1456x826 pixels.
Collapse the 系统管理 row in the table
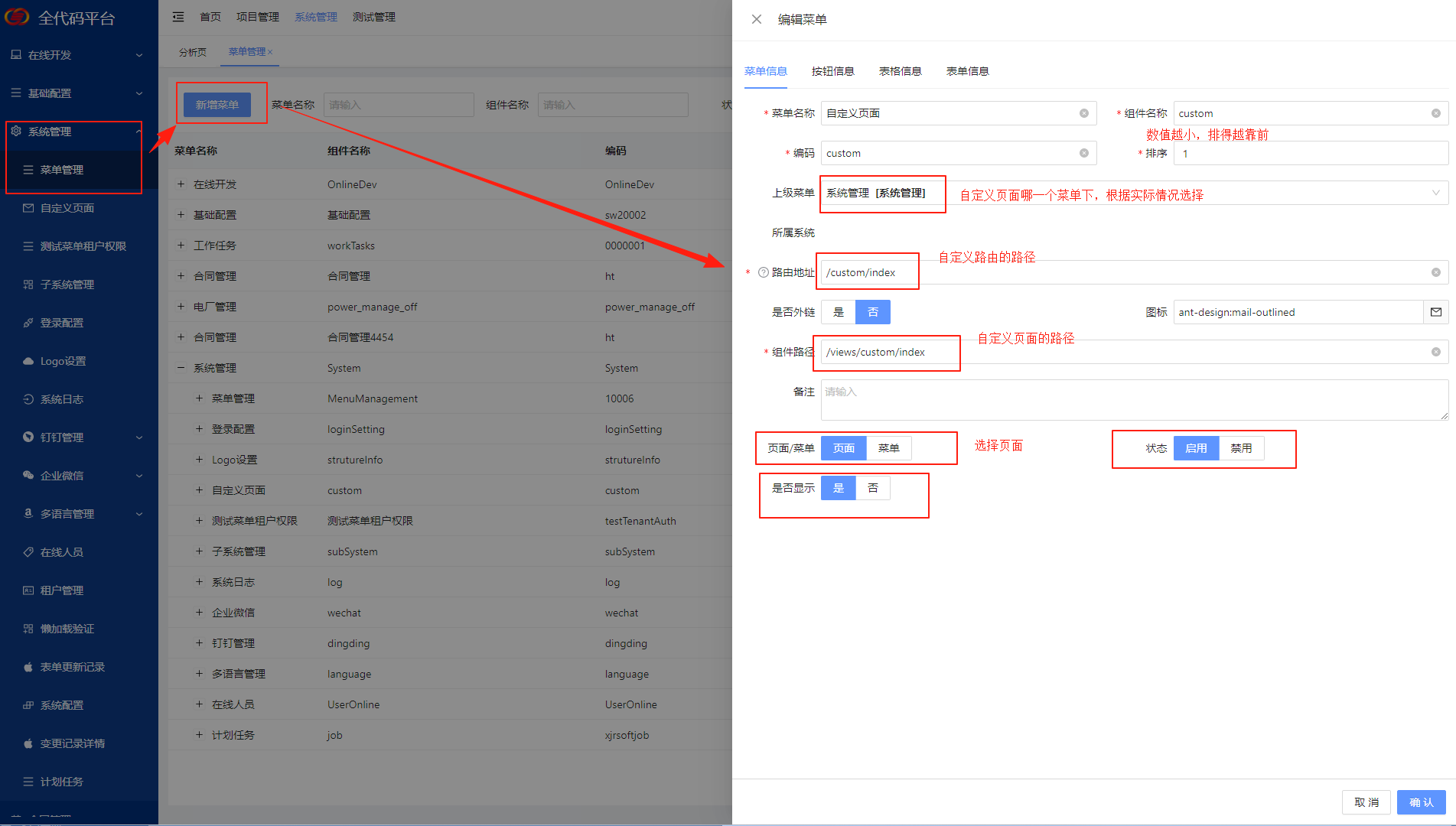click(181, 368)
